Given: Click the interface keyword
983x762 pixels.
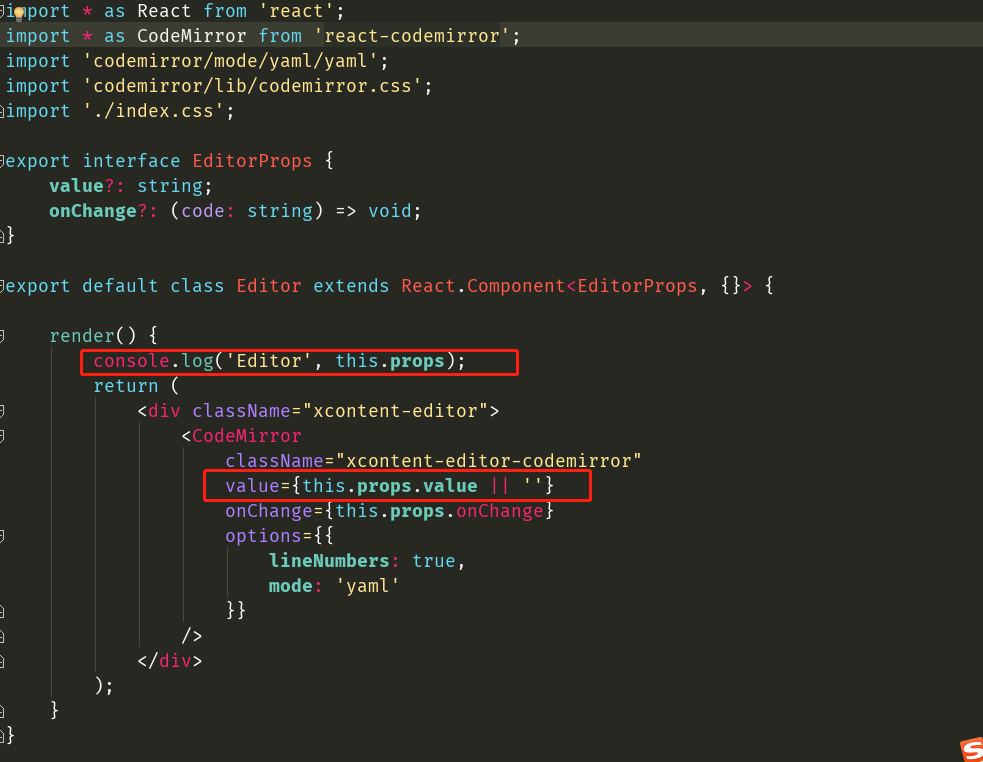Looking at the screenshot, I should click(x=131, y=161).
